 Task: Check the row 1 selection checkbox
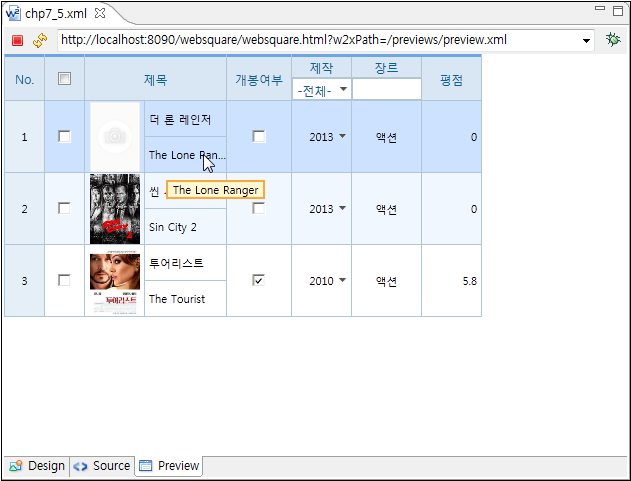(x=64, y=137)
